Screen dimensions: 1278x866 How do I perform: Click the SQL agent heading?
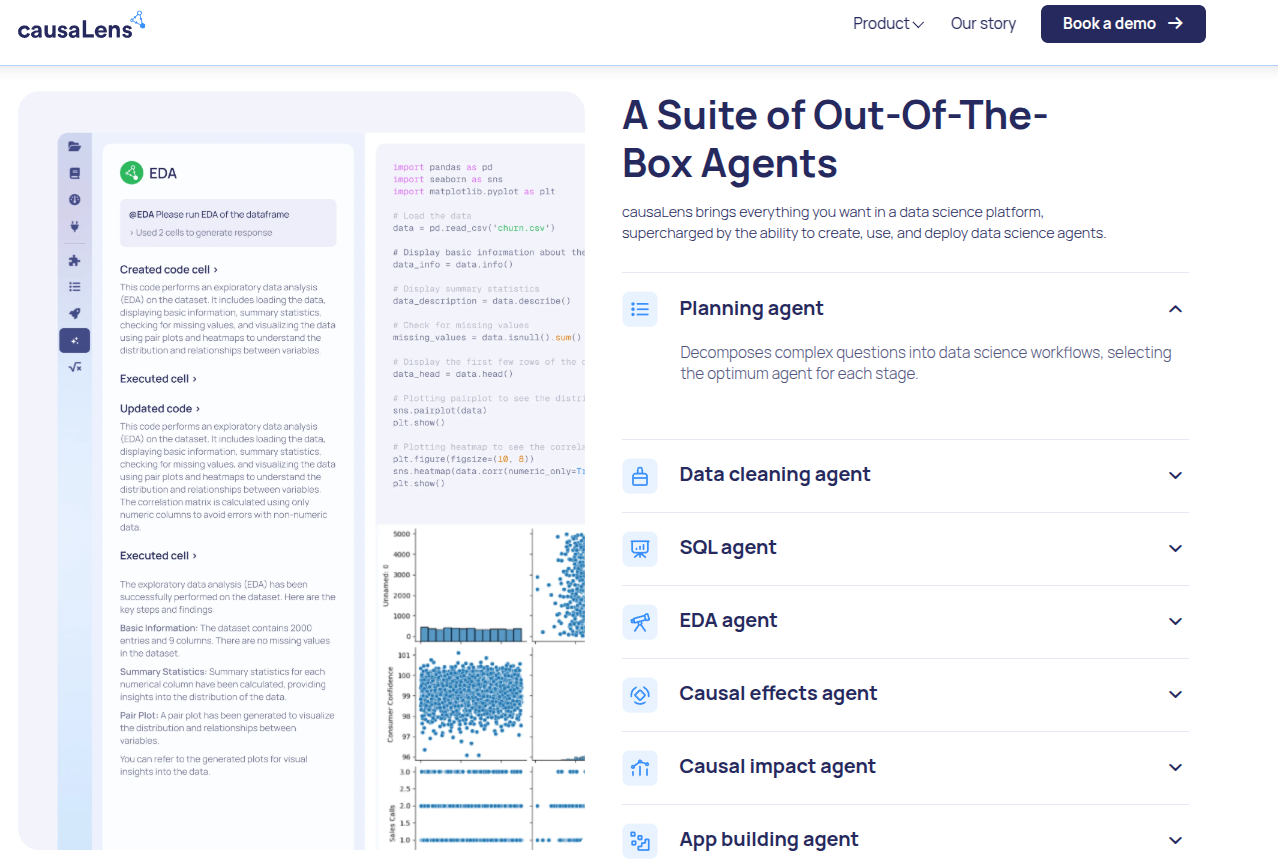[x=728, y=547]
